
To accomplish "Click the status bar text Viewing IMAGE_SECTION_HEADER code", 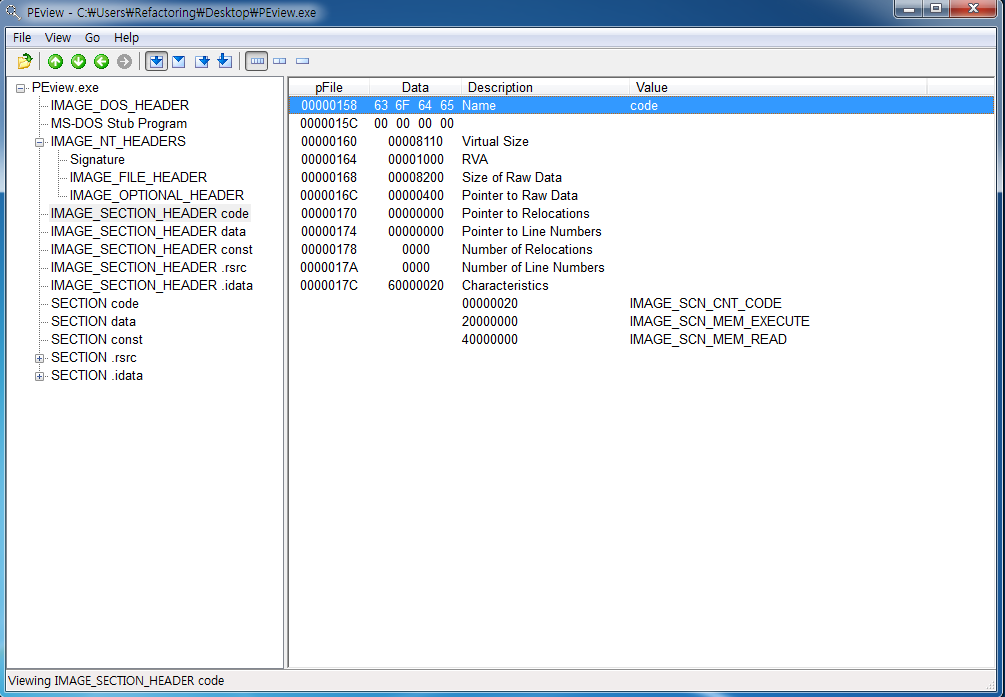I will [x=116, y=680].
